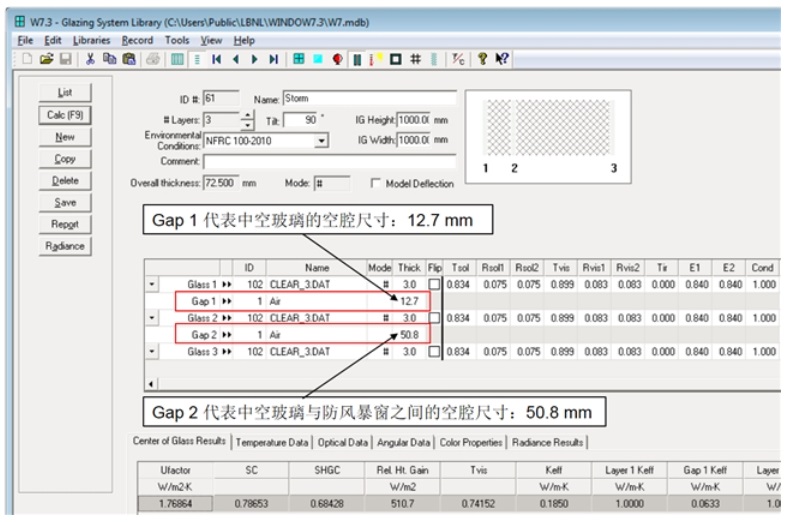Viewport: 786px width, 522px height.
Task: Open the Libraries menu
Action: point(91,40)
